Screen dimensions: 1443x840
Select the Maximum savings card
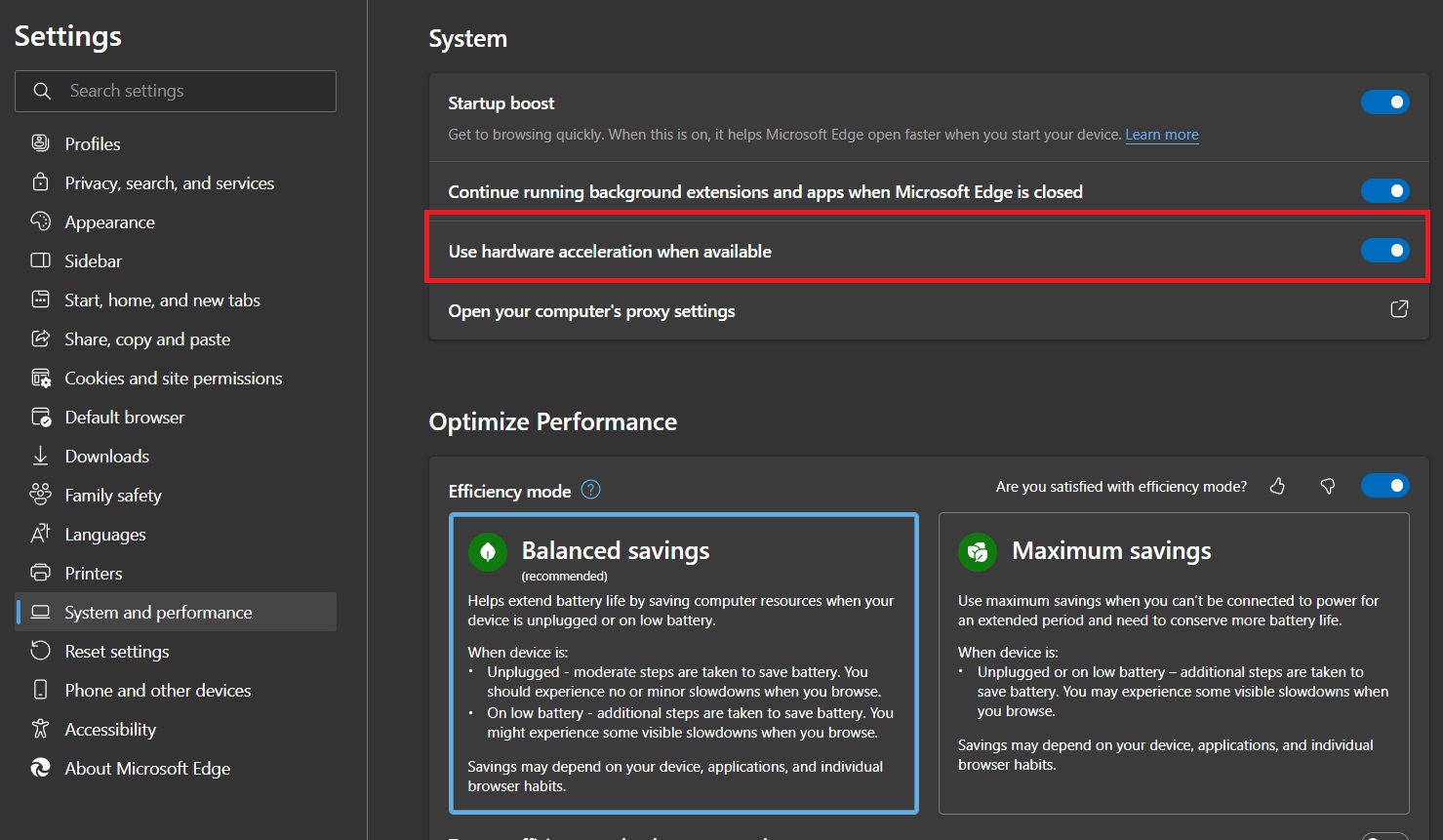coord(1174,663)
